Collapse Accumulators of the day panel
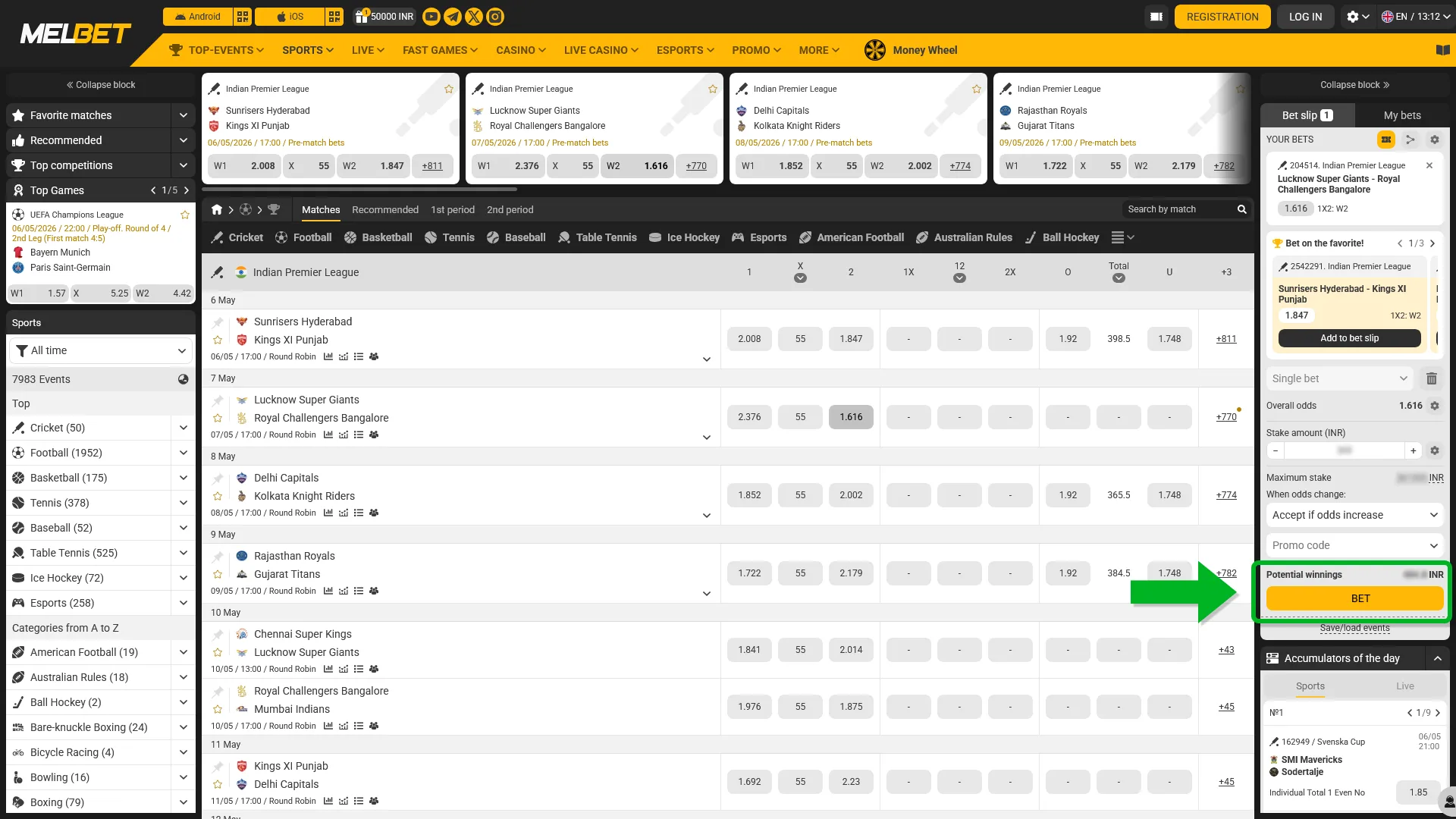The width and height of the screenshot is (1456, 819). tap(1437, 658)
